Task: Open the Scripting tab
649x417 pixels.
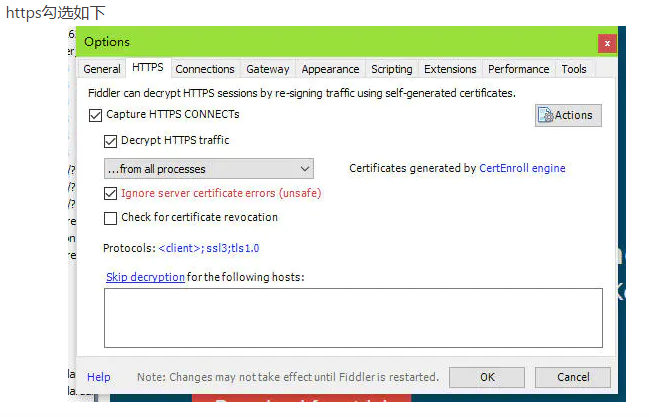Action: click(x=392, y=69)
